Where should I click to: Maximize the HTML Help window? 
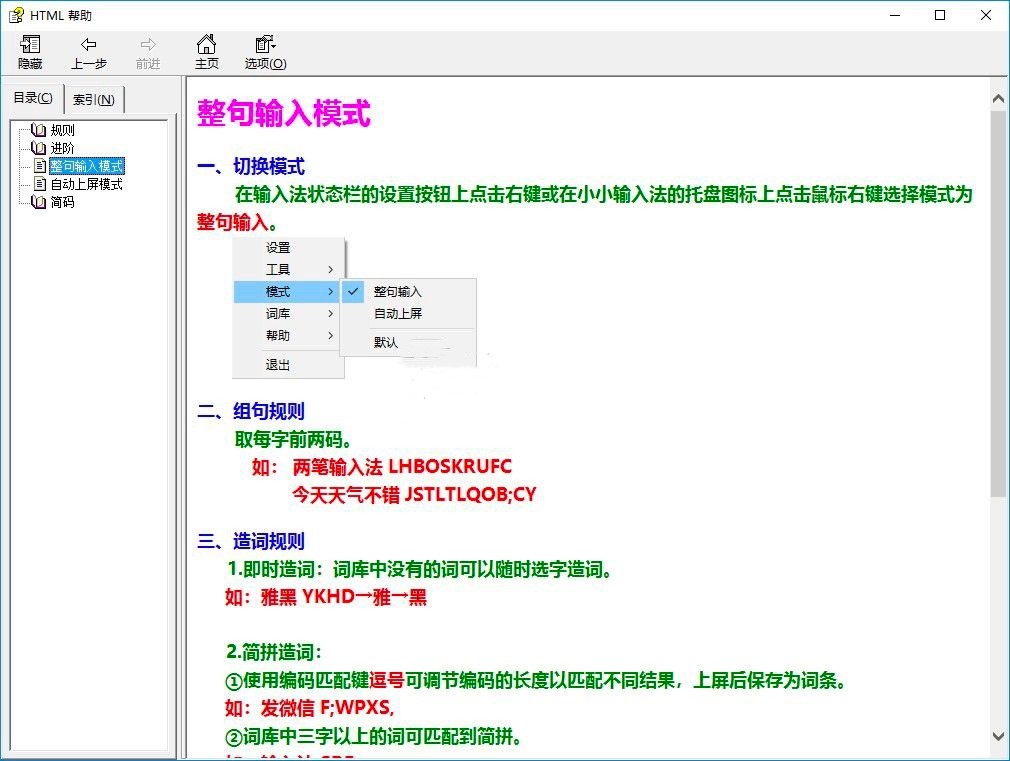pos(940,15)
